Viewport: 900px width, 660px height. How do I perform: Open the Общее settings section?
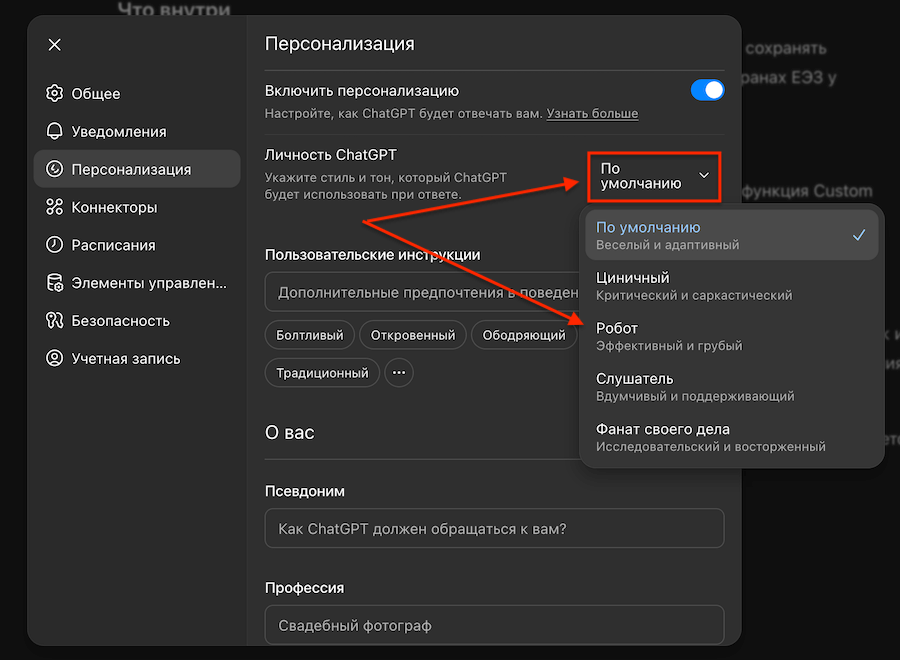[137, 93]
